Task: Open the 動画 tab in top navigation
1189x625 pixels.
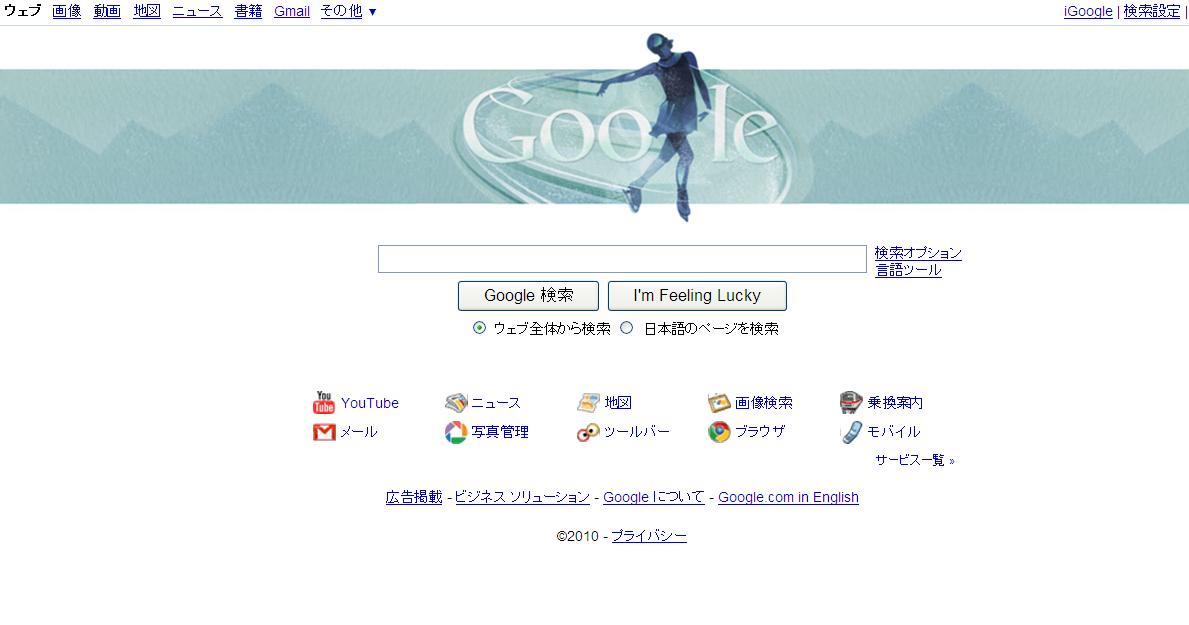Action: coord(107,11)
